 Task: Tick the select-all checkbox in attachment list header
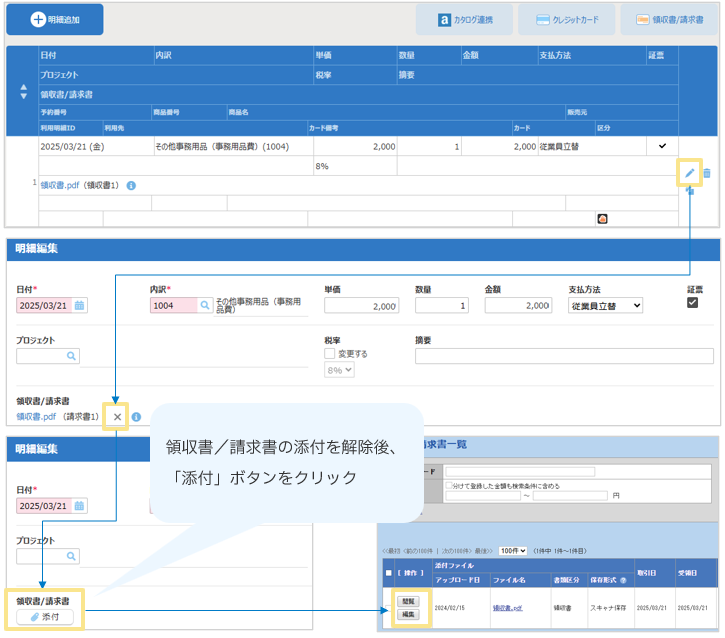coord(389,573)
